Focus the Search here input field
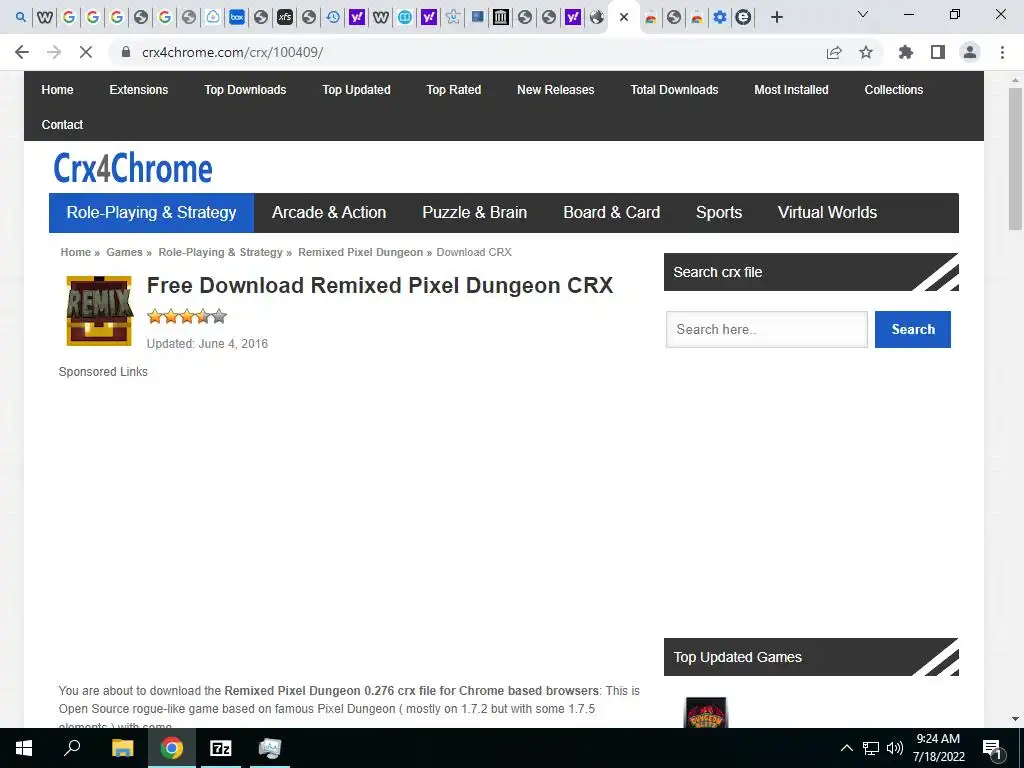 tap(767, 329)
